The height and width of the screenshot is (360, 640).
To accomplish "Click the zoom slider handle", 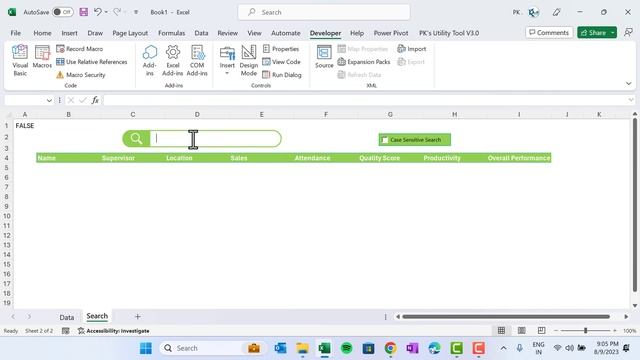I will [585, 331].
